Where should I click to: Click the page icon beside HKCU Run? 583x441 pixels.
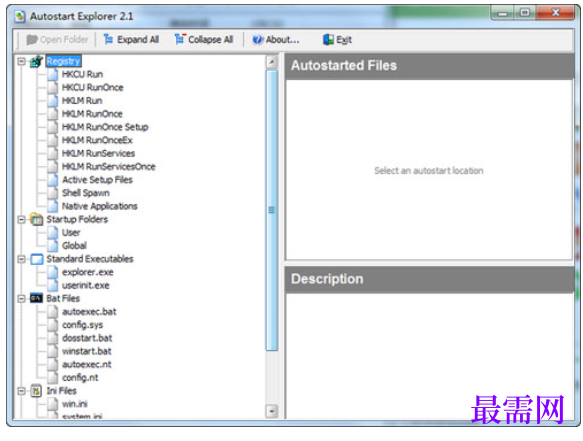click(53, 74)
